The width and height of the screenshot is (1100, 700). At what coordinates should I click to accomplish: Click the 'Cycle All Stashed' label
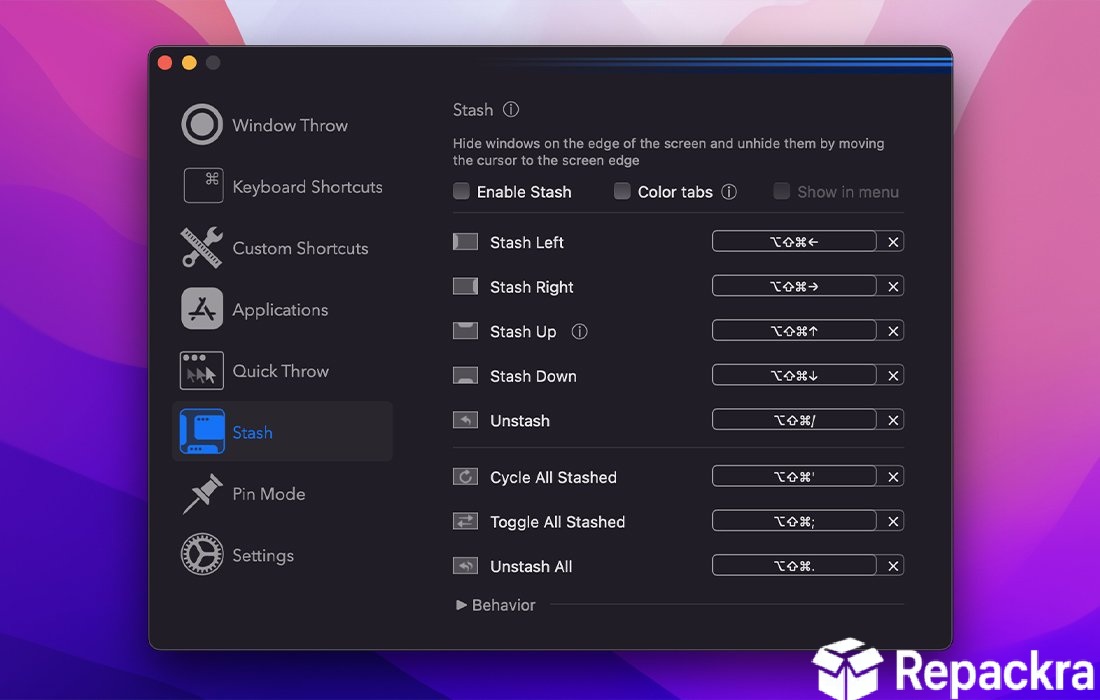[554, 477]
